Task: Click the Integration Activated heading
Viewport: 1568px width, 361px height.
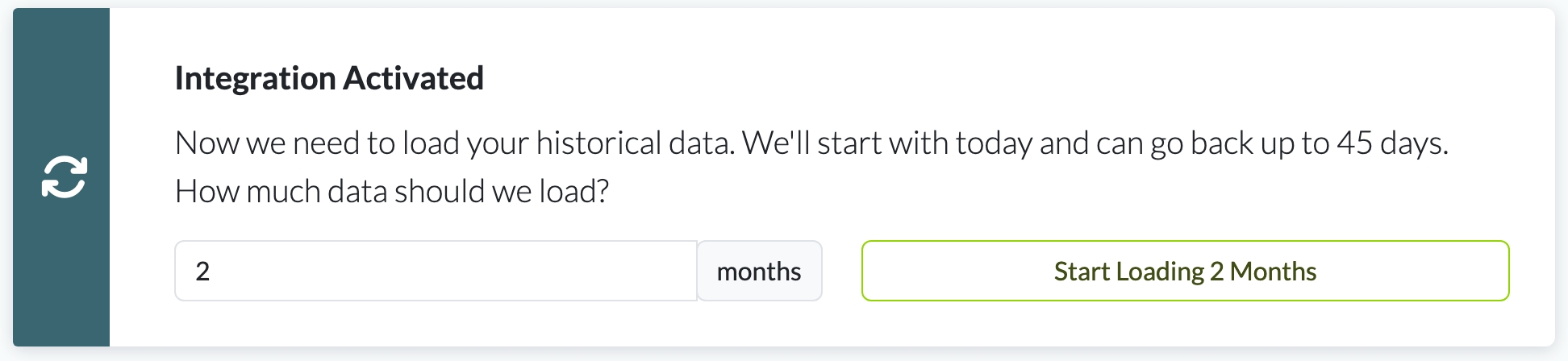Action: [x=329, y=78]
